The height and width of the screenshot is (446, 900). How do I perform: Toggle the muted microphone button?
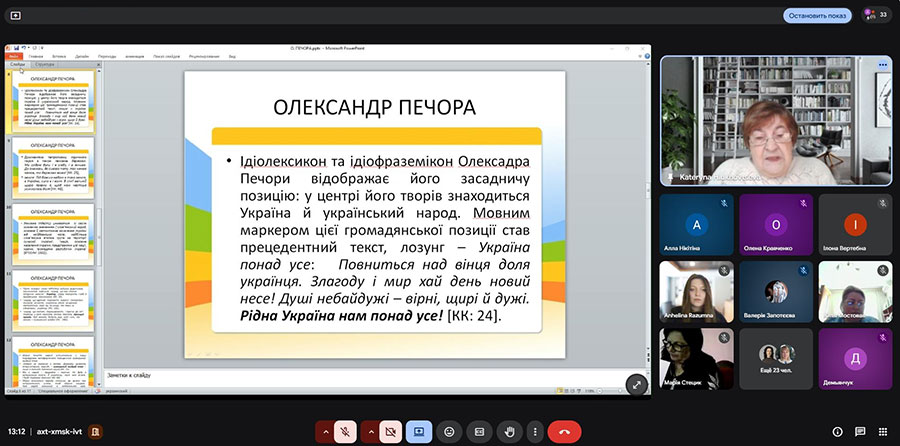point(345,432)
